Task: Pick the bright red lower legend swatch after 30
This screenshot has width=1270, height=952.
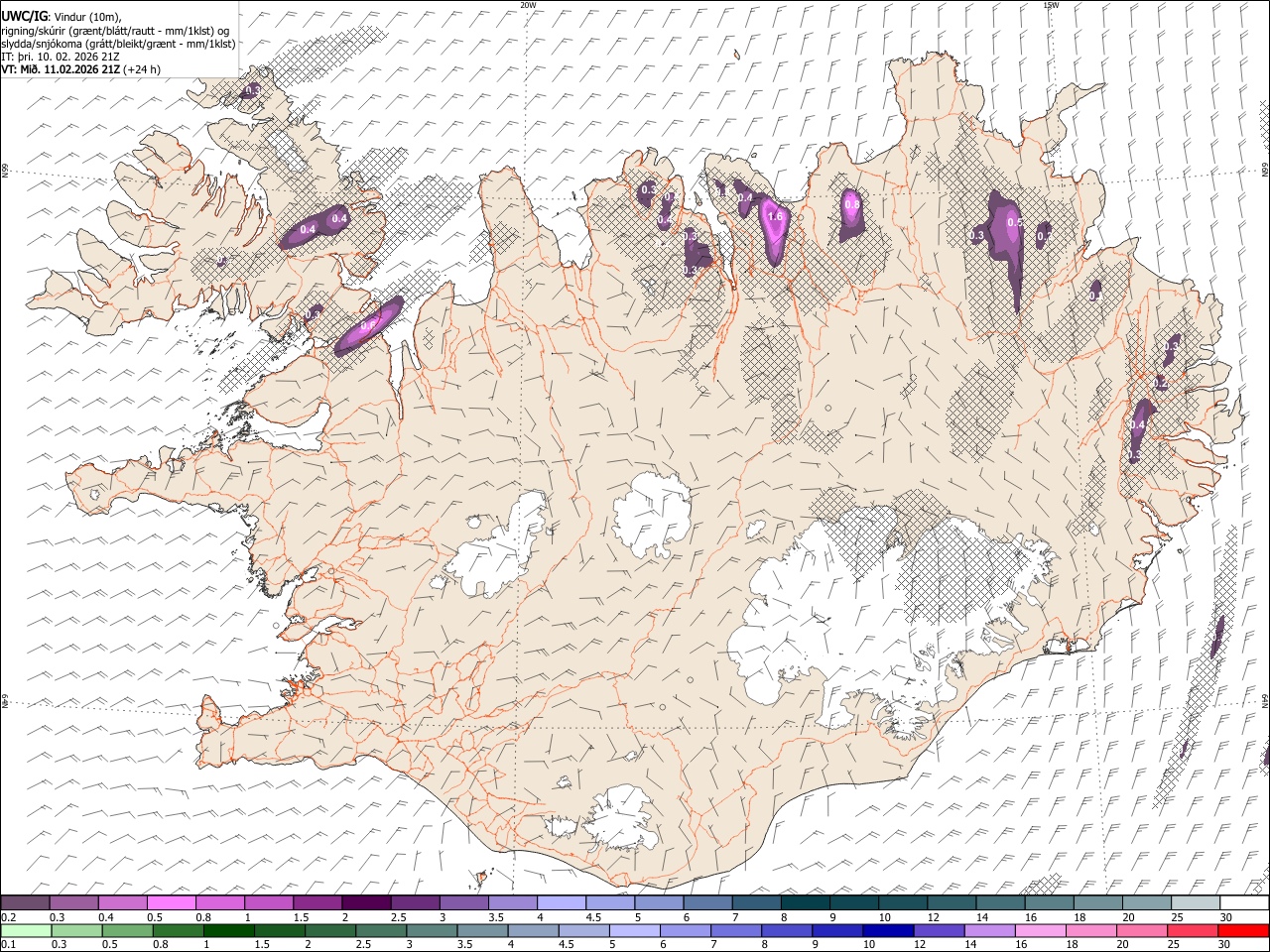Action: 1244,931
